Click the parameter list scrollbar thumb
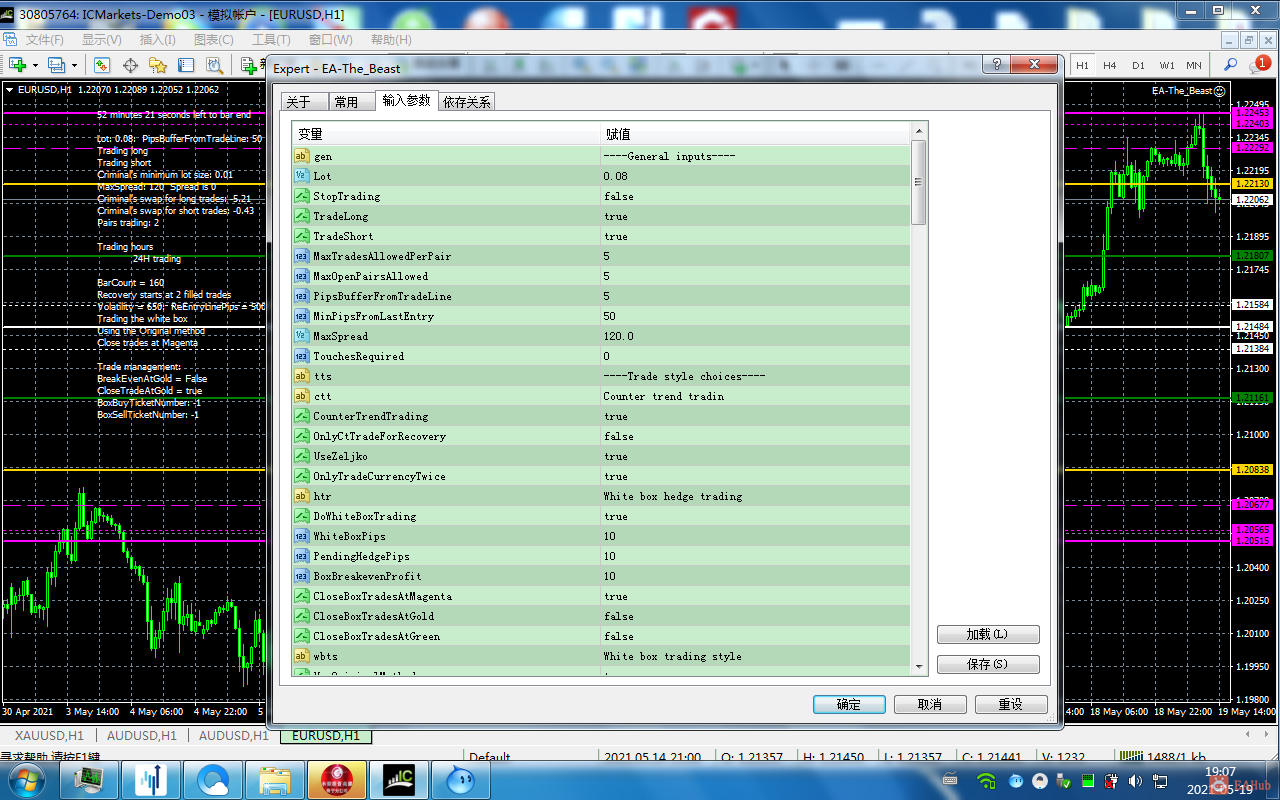The image size is (1280, 800). [919, 182]
